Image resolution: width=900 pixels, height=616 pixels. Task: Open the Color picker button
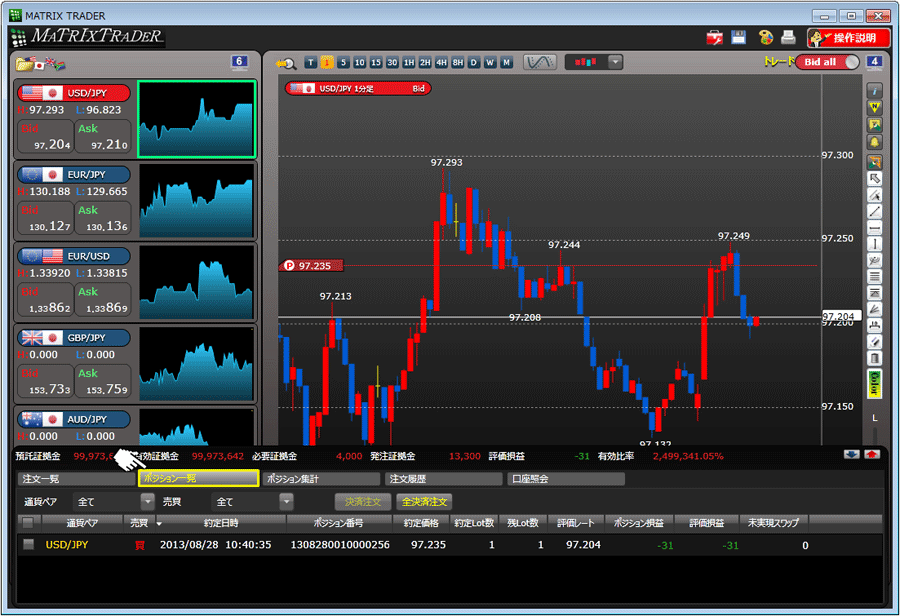[874, 383]
